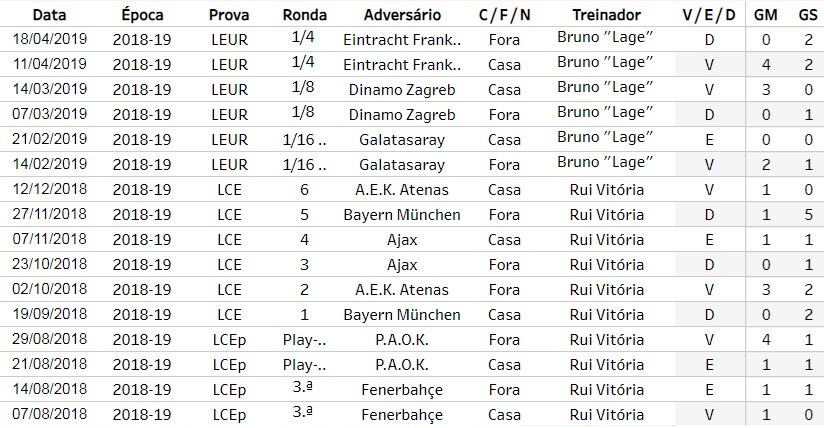
Task: Click Dinamo Zagreb in the 14/03/2019 row
Action: 401,90
